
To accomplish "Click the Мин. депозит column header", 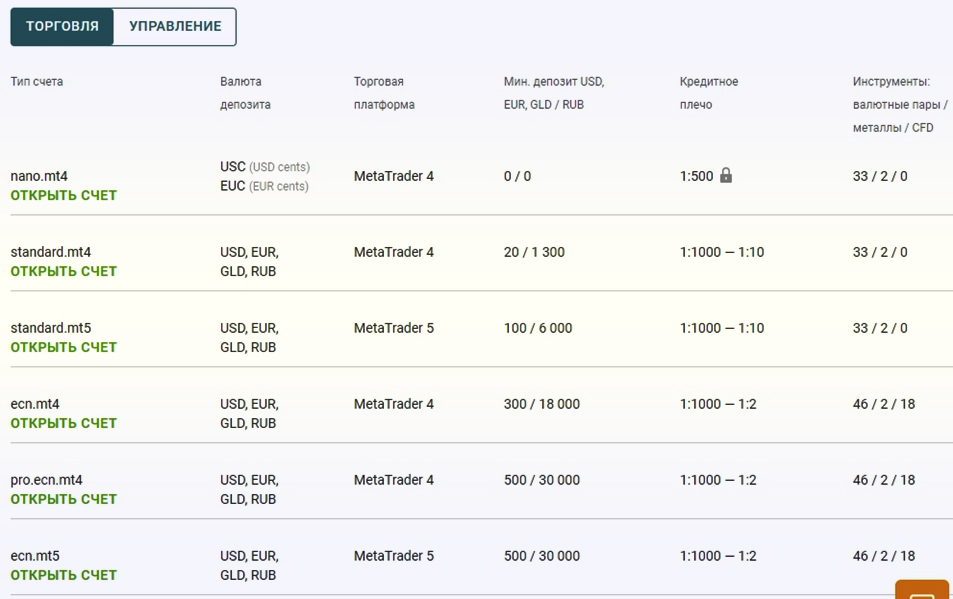I will pyautogui.click(x=553, y=93).
